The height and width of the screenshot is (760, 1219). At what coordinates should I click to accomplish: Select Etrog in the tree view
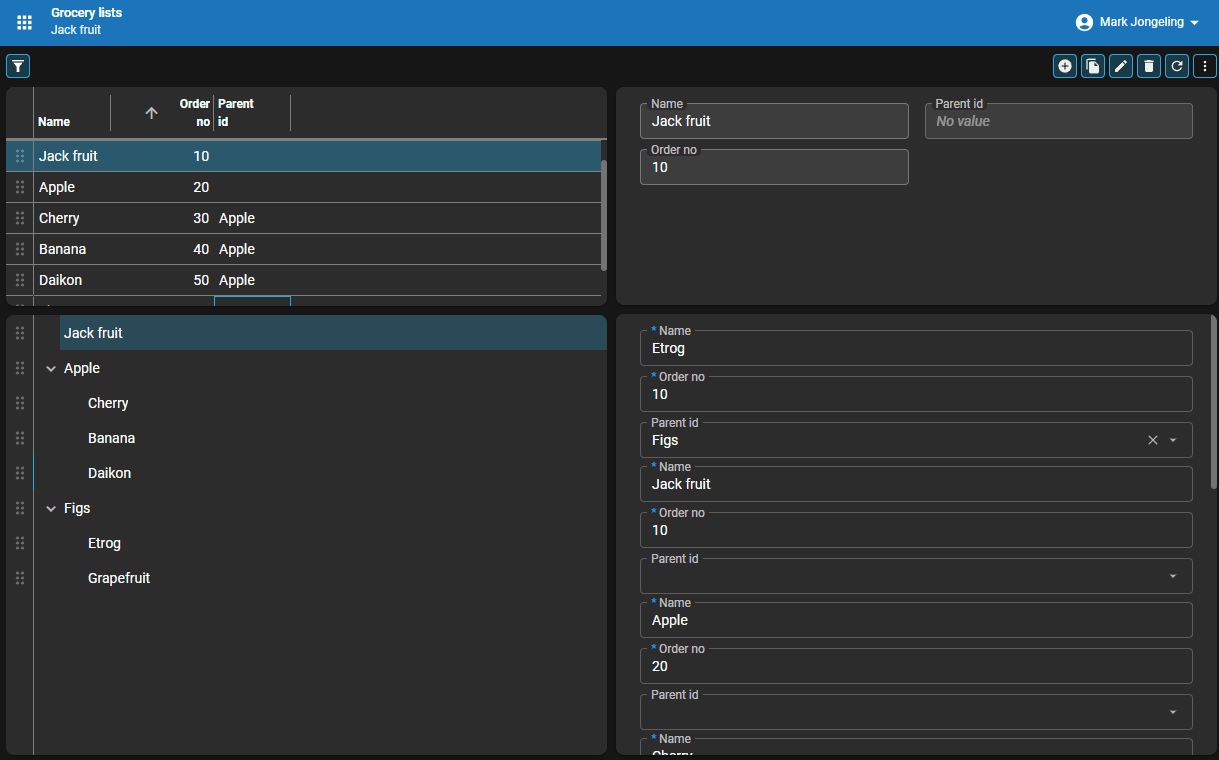coord(104,543)
